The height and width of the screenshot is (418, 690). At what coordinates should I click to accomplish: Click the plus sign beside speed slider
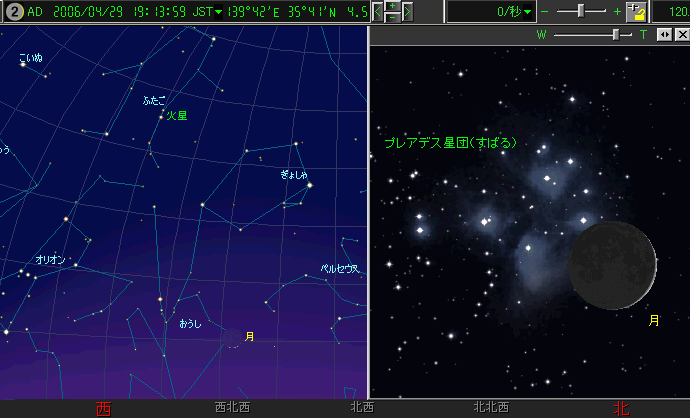click(x=616, y=11)
